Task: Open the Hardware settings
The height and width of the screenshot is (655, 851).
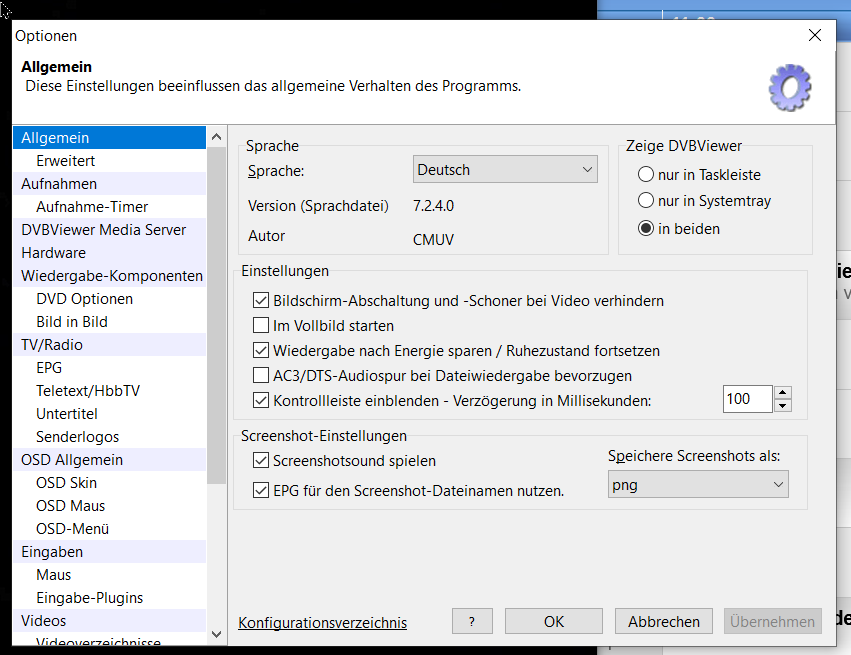Action: point(109,253)
